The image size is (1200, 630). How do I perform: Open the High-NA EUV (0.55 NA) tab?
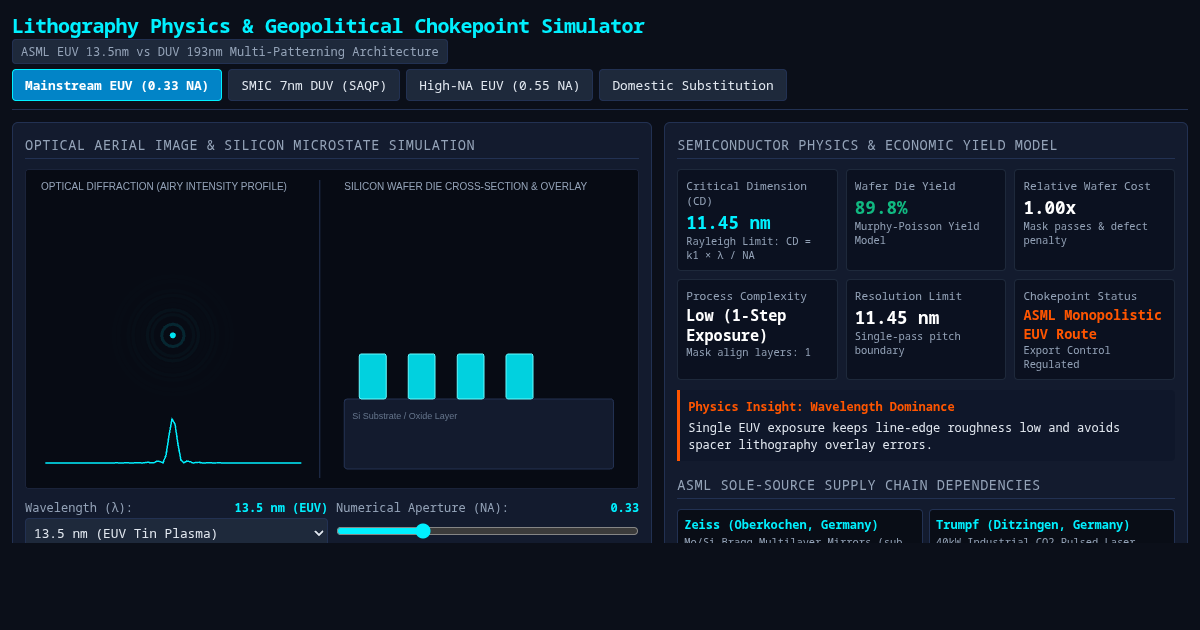point(499,85)
